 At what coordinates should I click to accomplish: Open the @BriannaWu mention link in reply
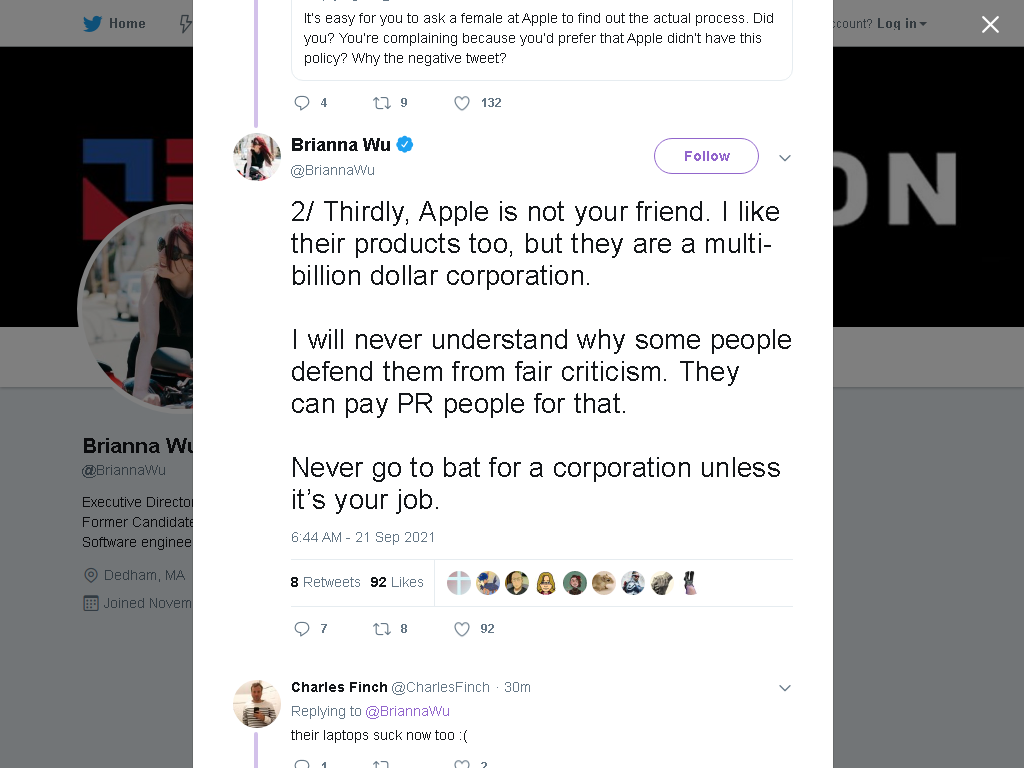pyautogui.click(x=408, y=711)
